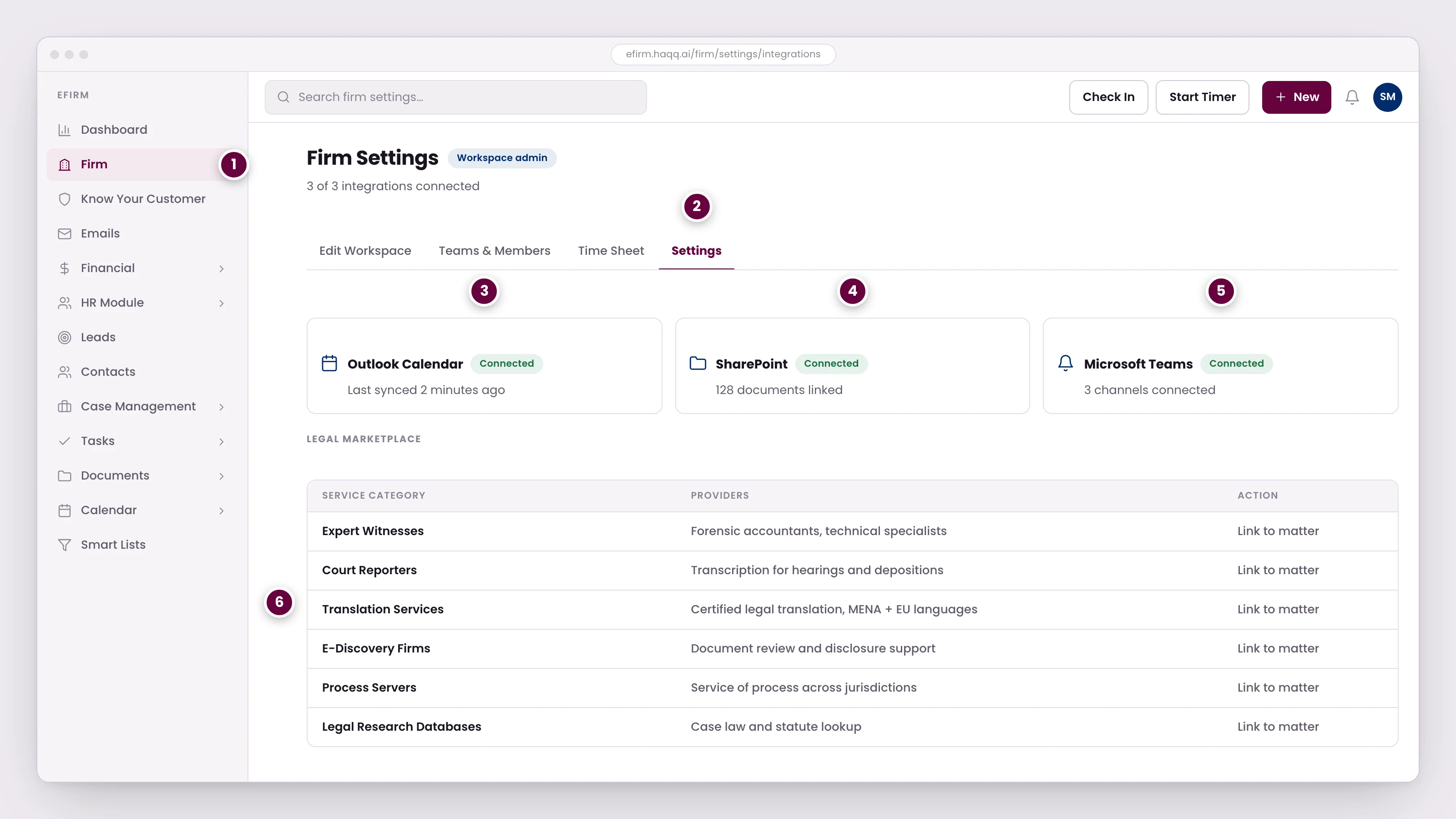This screenshot has height=819, width=1456.
Task: Click the sidebar Calendar icon
Action: (65, 511)
